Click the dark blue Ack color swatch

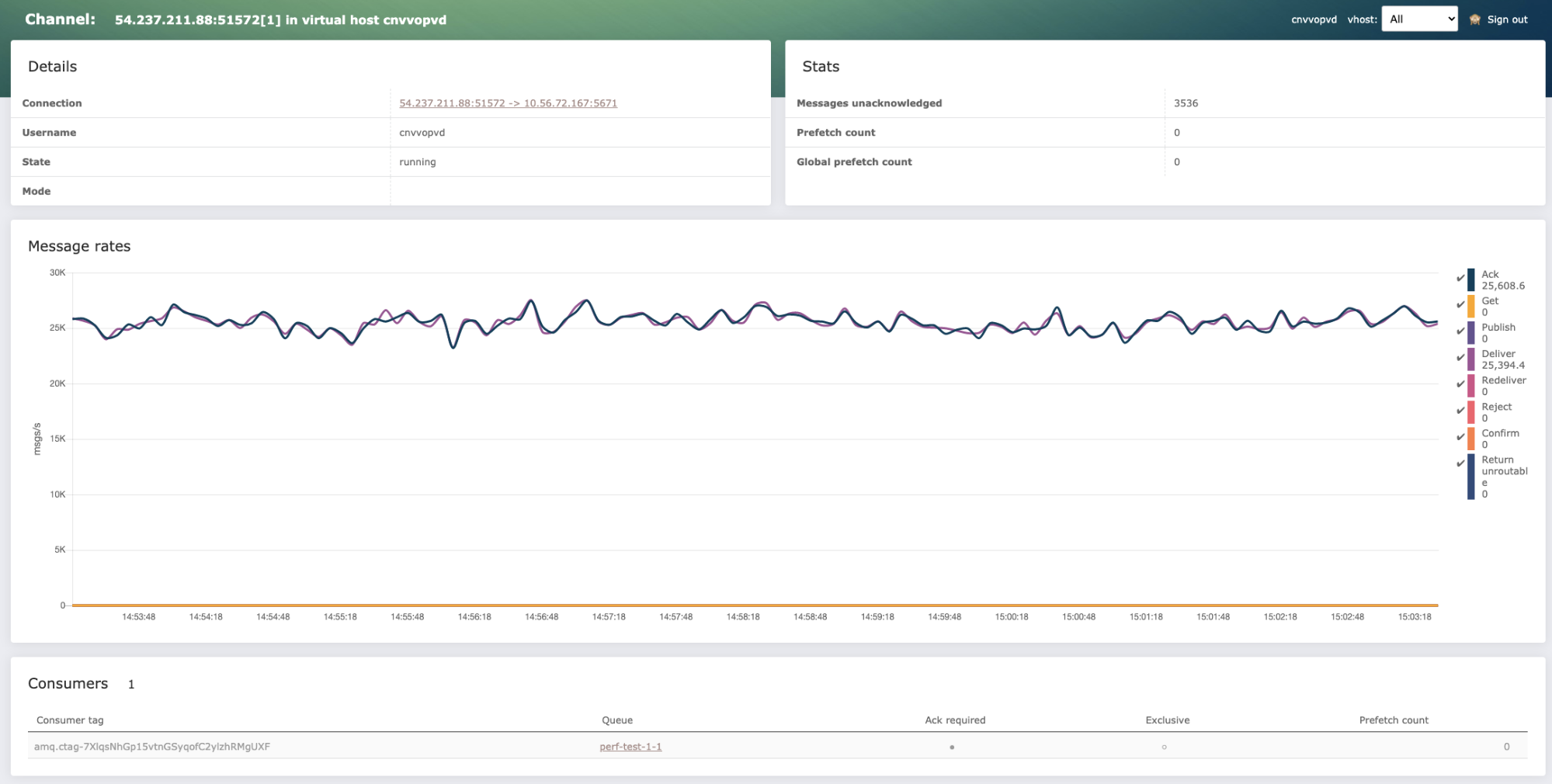point(1470,279)
